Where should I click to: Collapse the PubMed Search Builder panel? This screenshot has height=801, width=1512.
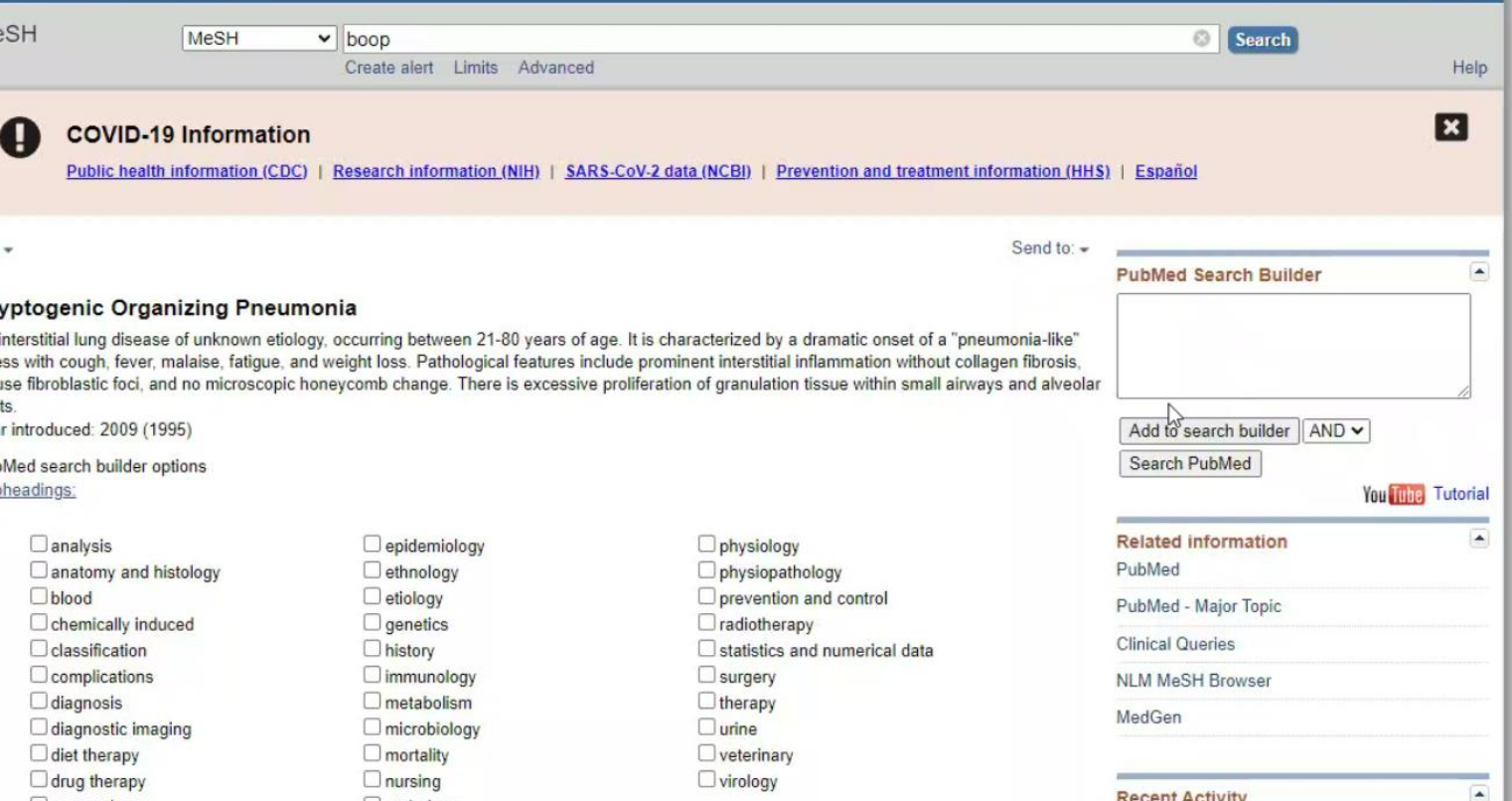point(1479,271)
